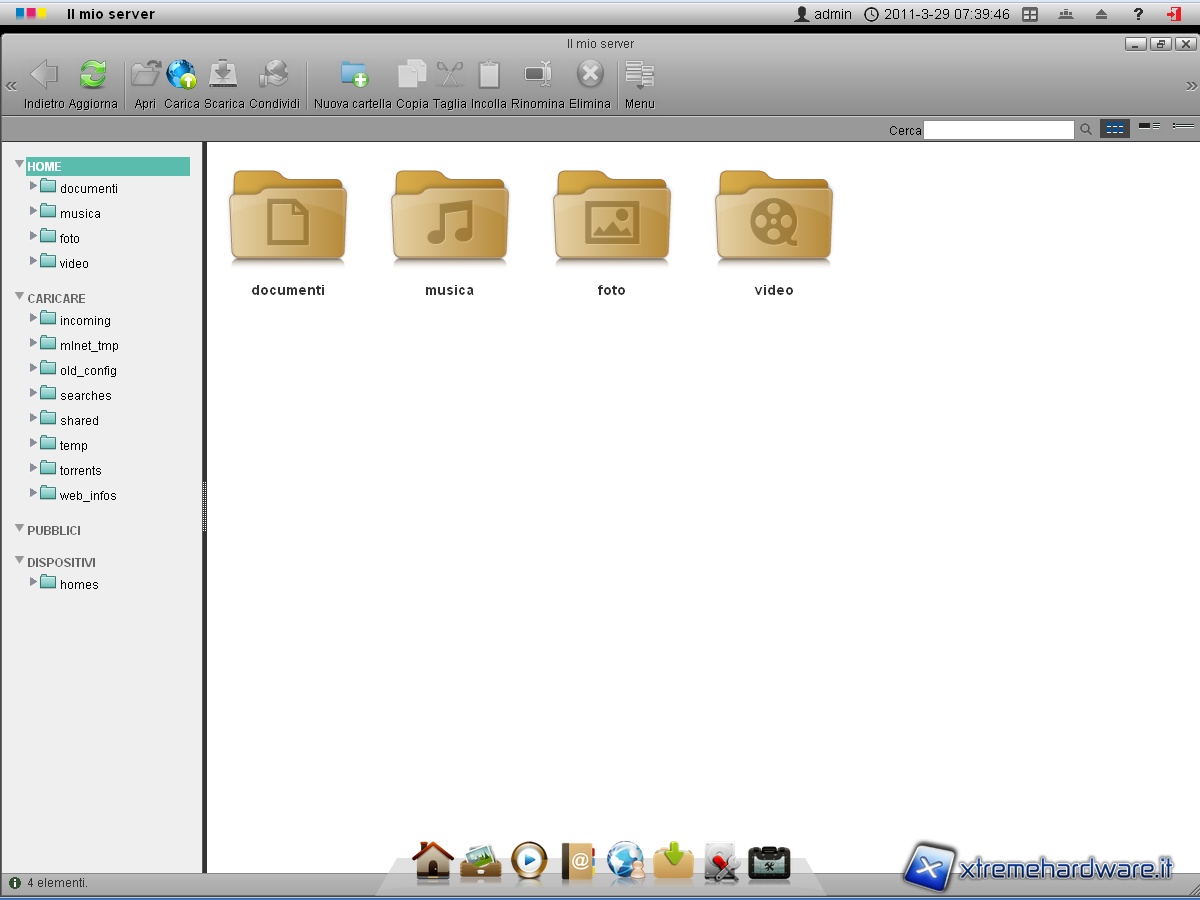
Task: Open the address book dock icon
Action: click(578, 861)
